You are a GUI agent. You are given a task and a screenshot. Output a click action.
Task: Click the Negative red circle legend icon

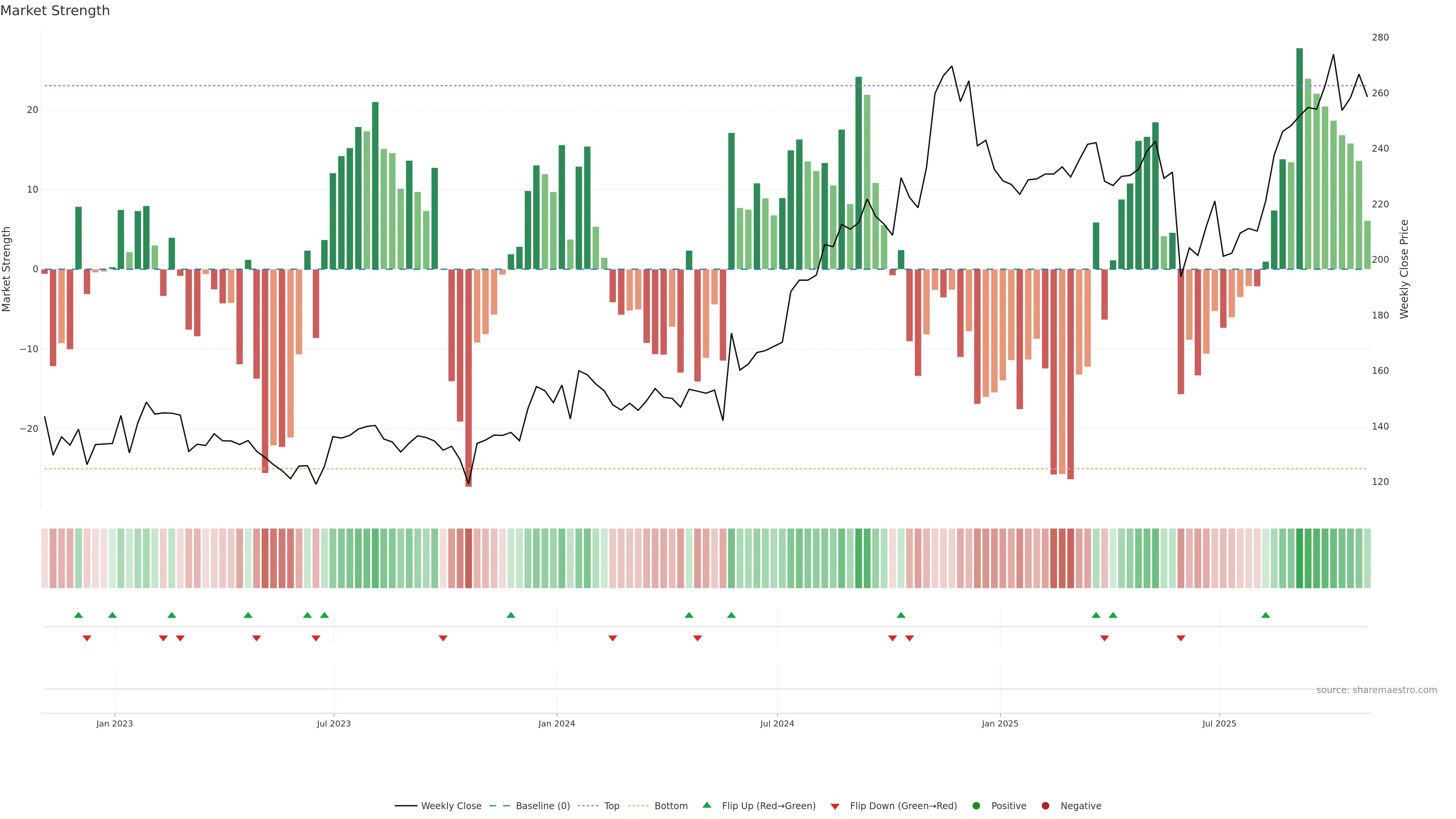click(x=1045, y=806)
